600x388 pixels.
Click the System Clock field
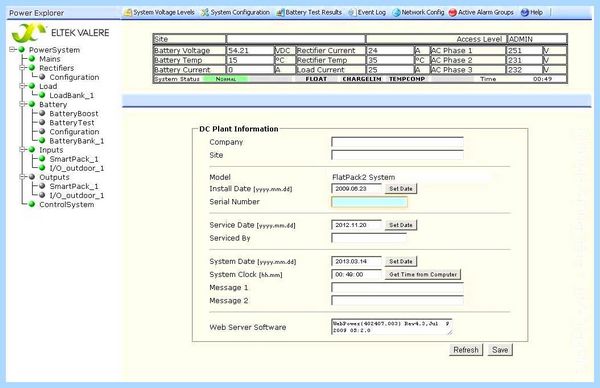coord(356,274)
